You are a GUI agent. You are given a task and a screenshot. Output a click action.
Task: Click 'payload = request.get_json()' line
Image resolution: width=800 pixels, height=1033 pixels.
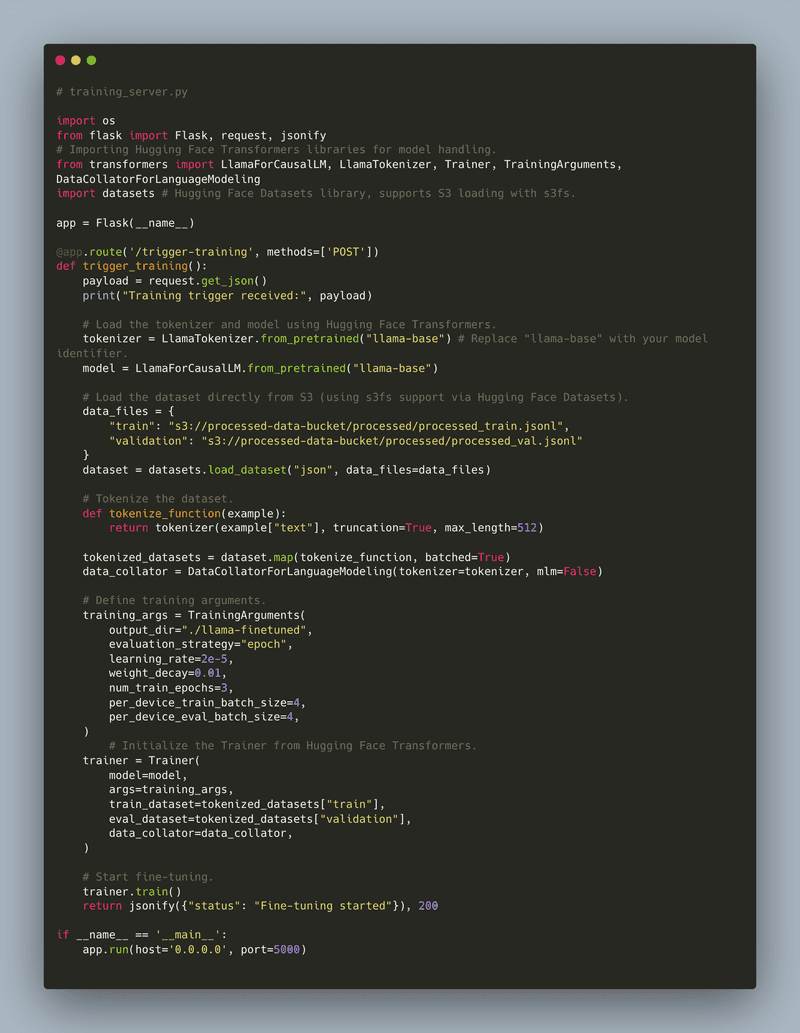175,281
